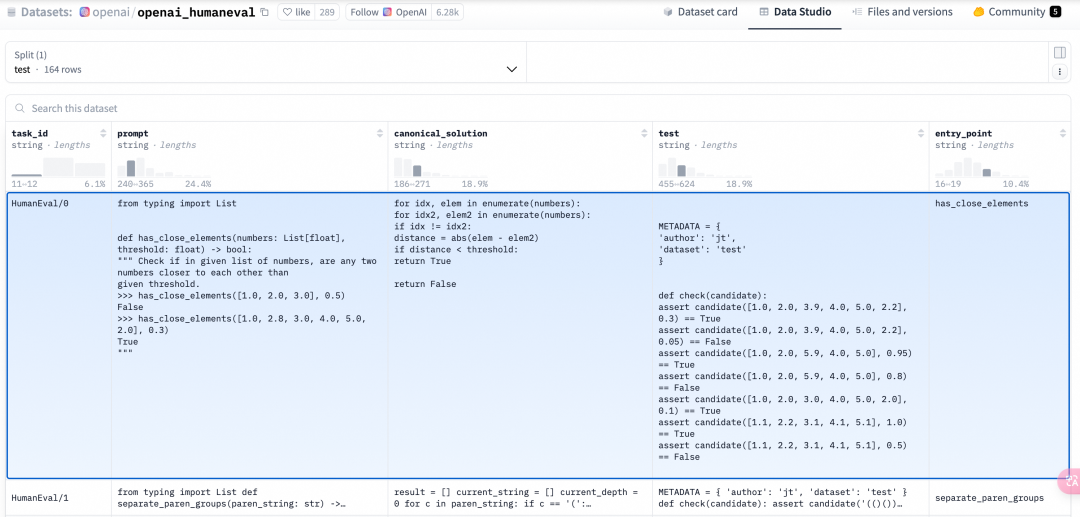Like the openai_humaneval dataset
1080x517 pixels.
(296, 12)
